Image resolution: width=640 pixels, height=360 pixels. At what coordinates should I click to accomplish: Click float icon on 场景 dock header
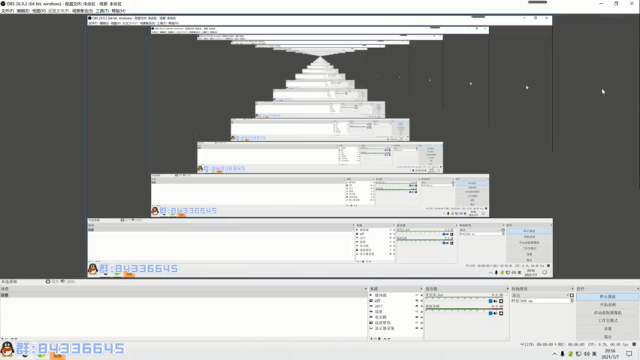365,289
